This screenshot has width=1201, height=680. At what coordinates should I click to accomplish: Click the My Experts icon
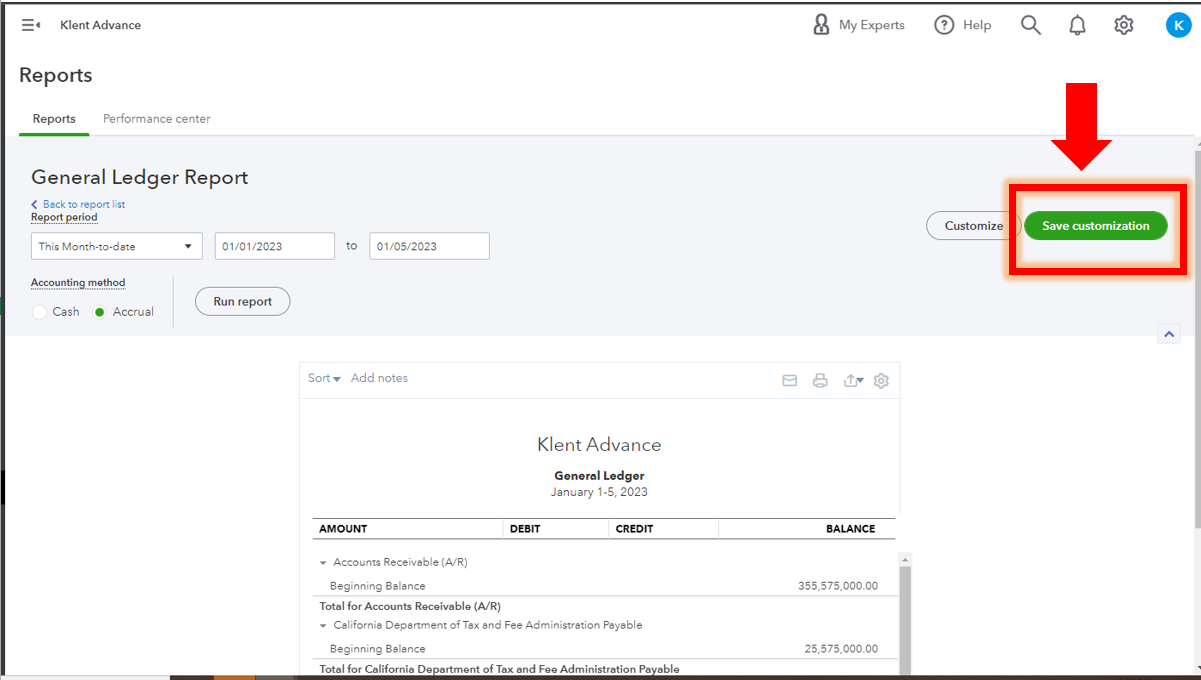pos(821,24)
